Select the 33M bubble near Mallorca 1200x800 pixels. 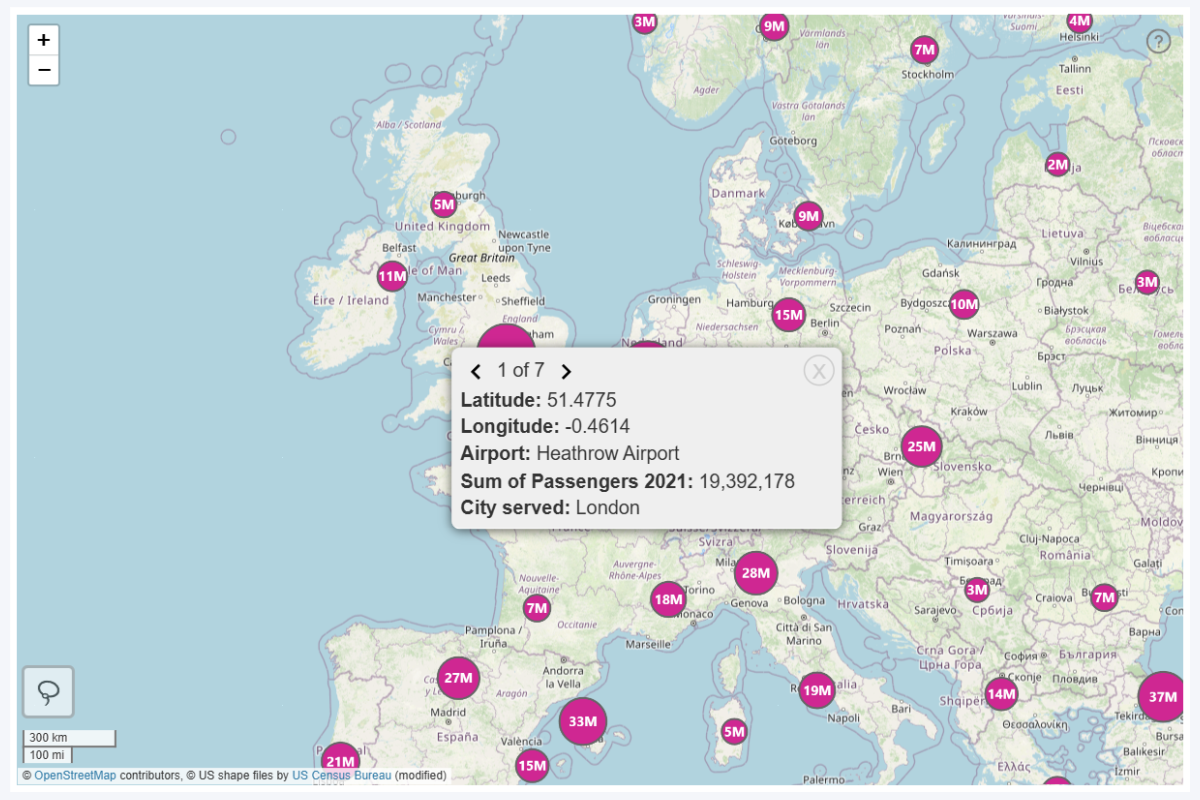(x=584, y=721)
